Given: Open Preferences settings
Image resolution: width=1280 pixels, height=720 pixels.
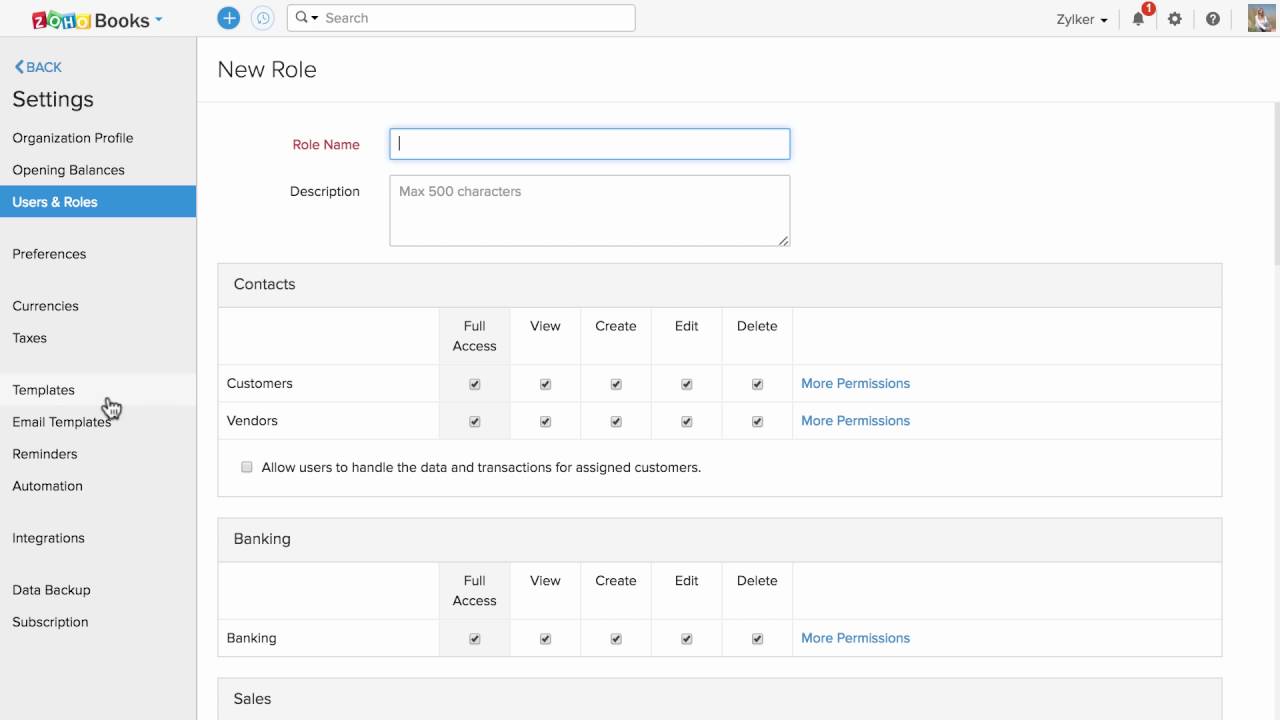Looking at the screenshot, I should (49, 254).
